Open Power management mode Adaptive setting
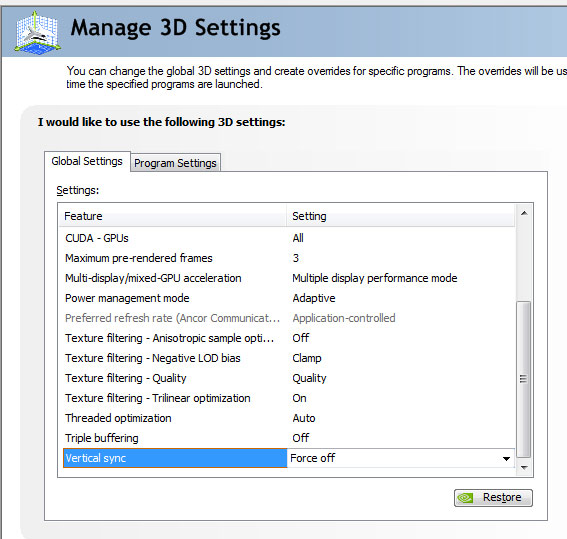 point(314,298)
